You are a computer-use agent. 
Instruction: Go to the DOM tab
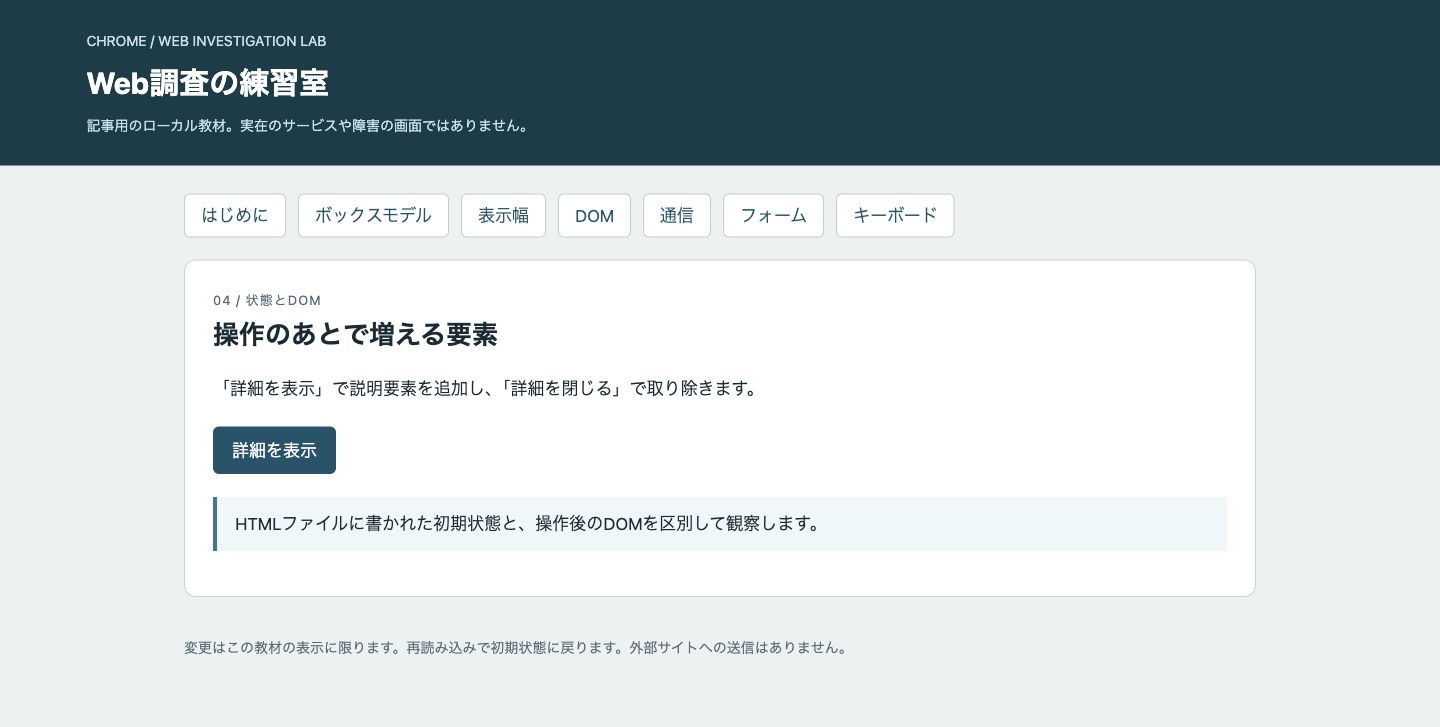594,215
